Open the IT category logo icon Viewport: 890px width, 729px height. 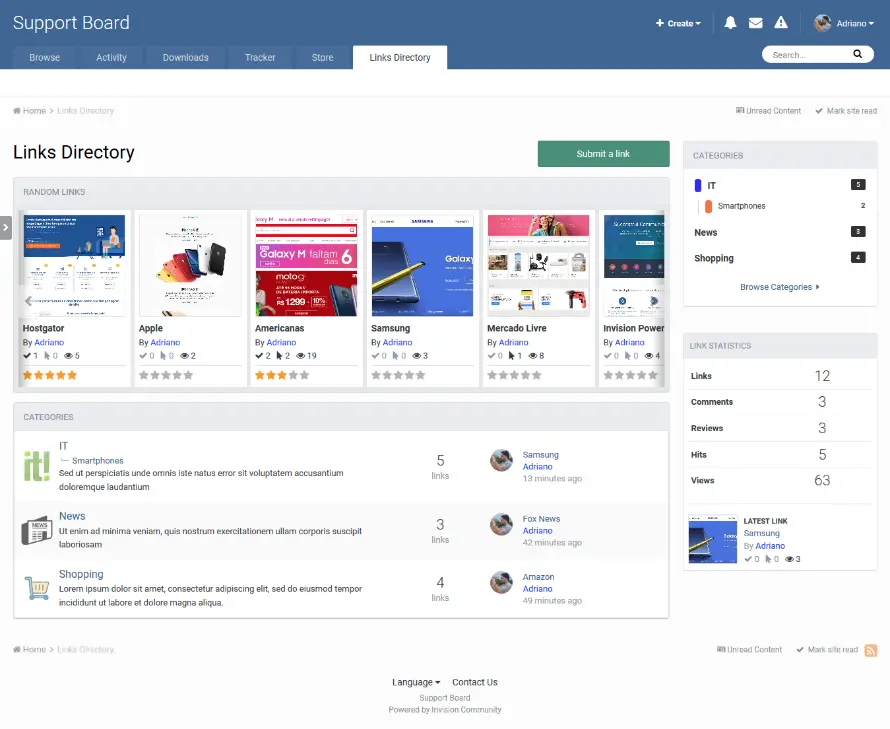pos(37,466)
